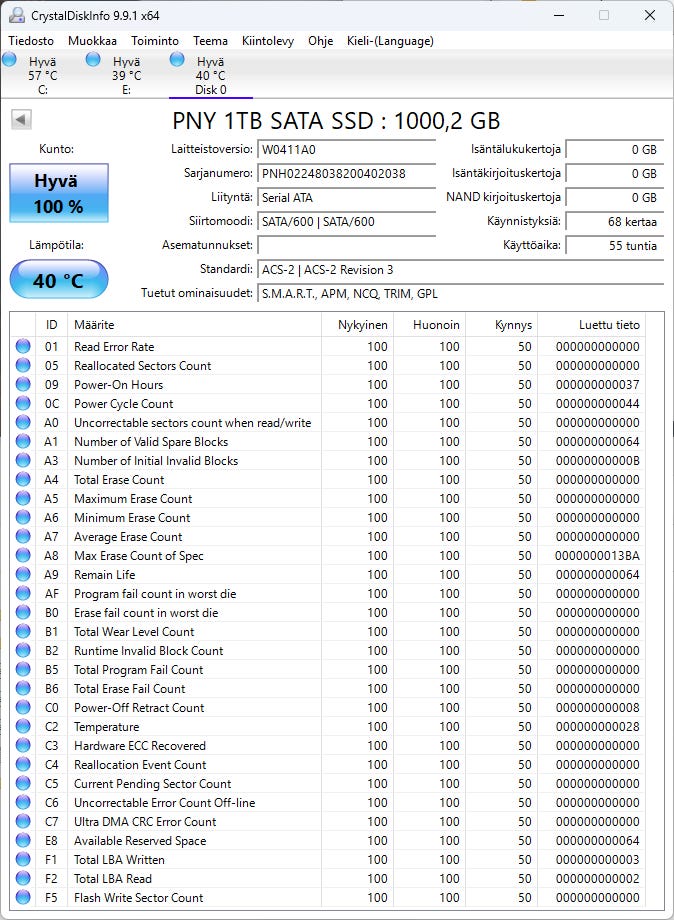This screenshot has width=674, height=920.
Task: Open the Ohje menu
Action: 320,41
